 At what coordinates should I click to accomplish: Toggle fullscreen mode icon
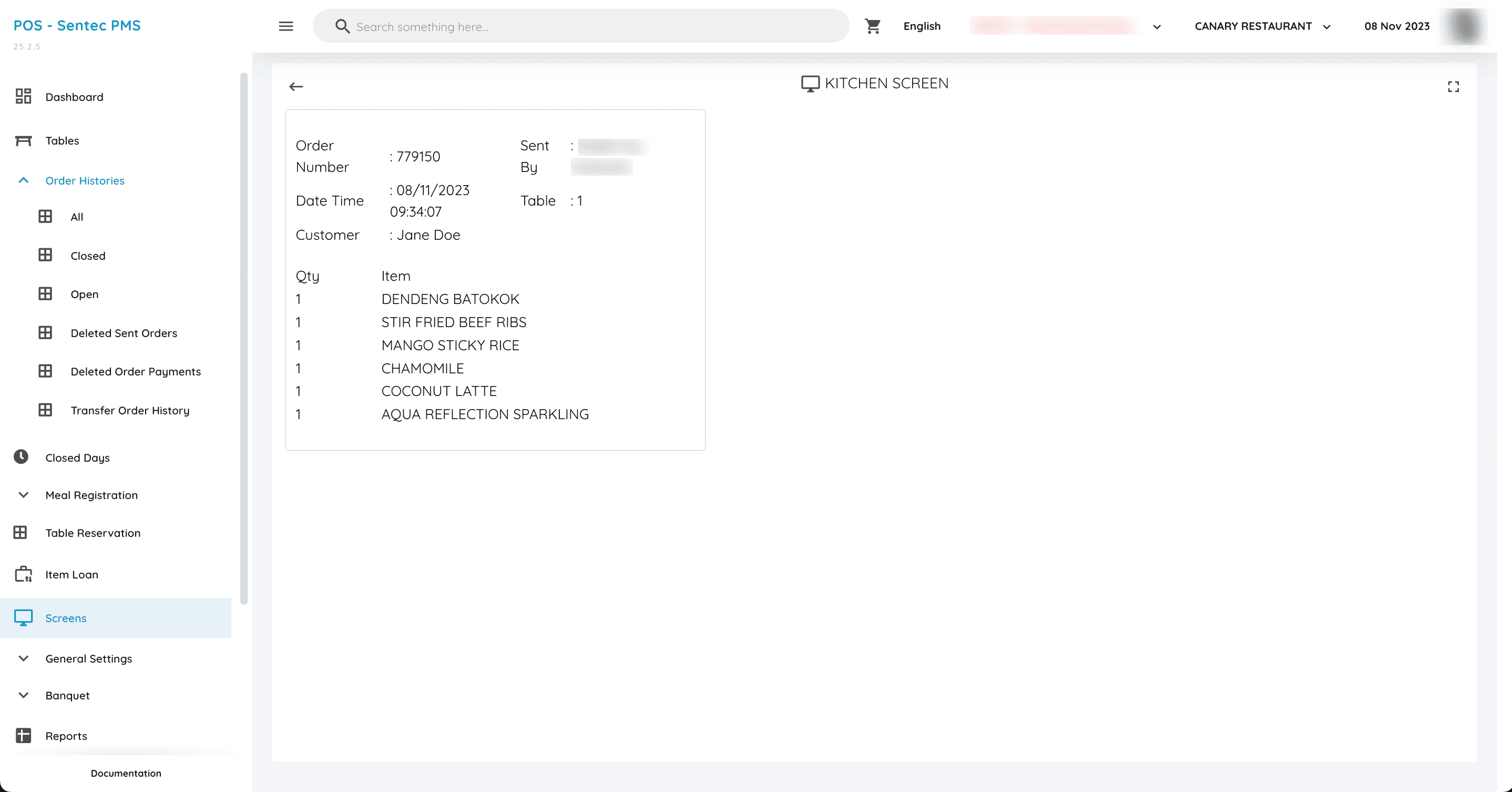(x=1453, y=87)
